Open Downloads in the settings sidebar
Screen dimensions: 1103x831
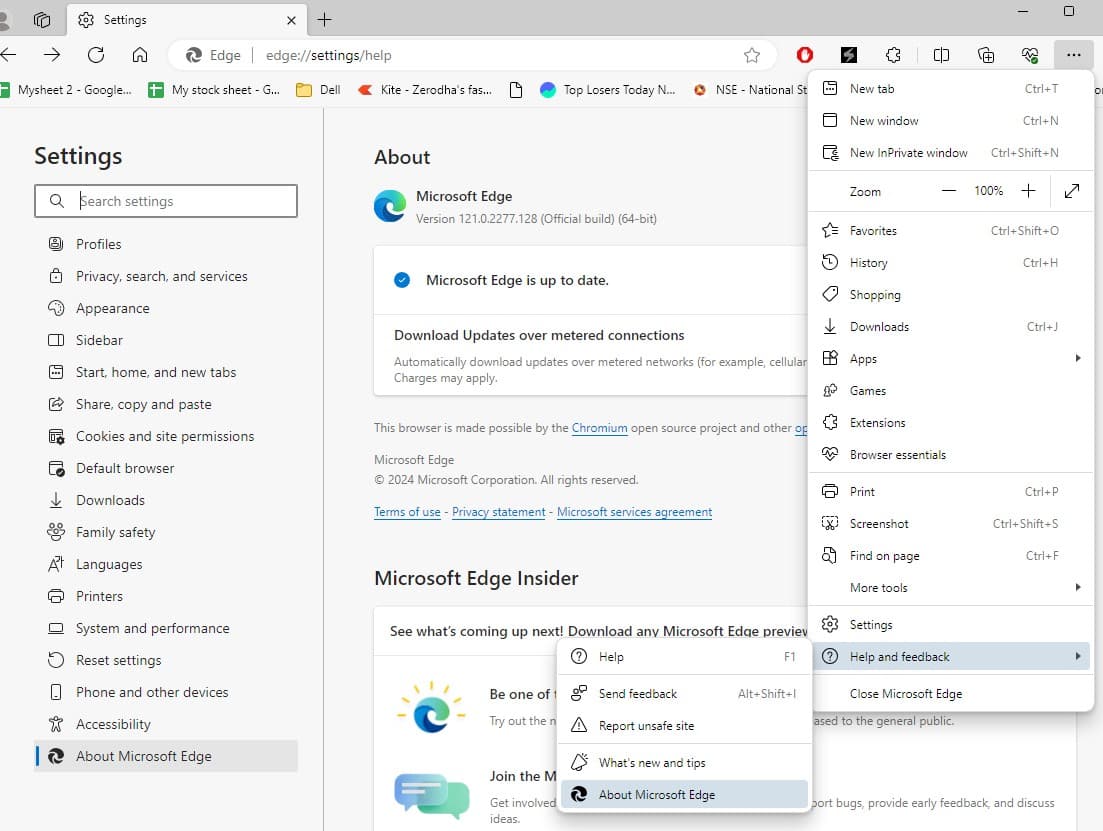point(166,500)
